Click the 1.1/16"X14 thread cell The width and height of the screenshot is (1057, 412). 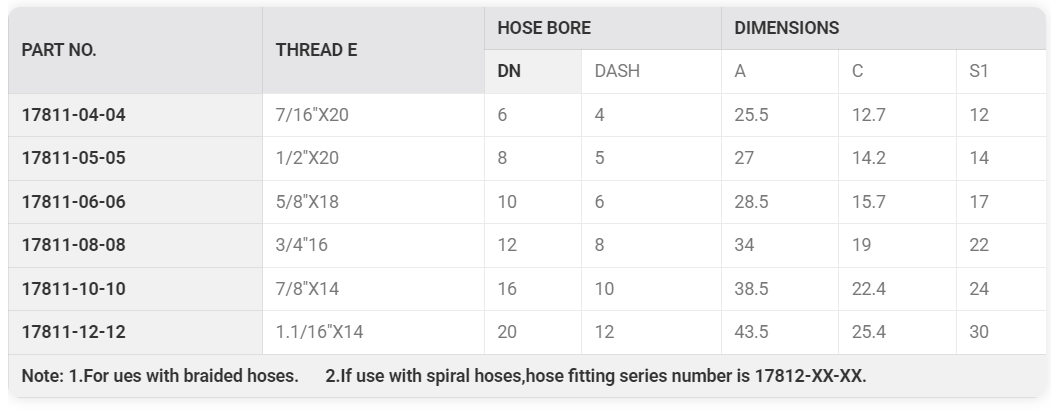(x=373, y=332)
